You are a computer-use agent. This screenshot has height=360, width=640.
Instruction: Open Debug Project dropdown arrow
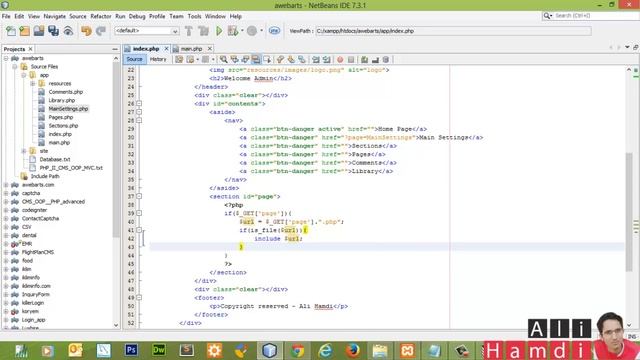(242, 31)
